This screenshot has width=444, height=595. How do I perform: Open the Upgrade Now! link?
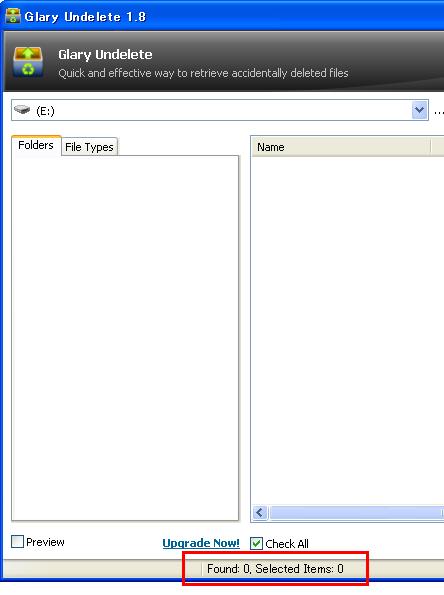point(201,543)
